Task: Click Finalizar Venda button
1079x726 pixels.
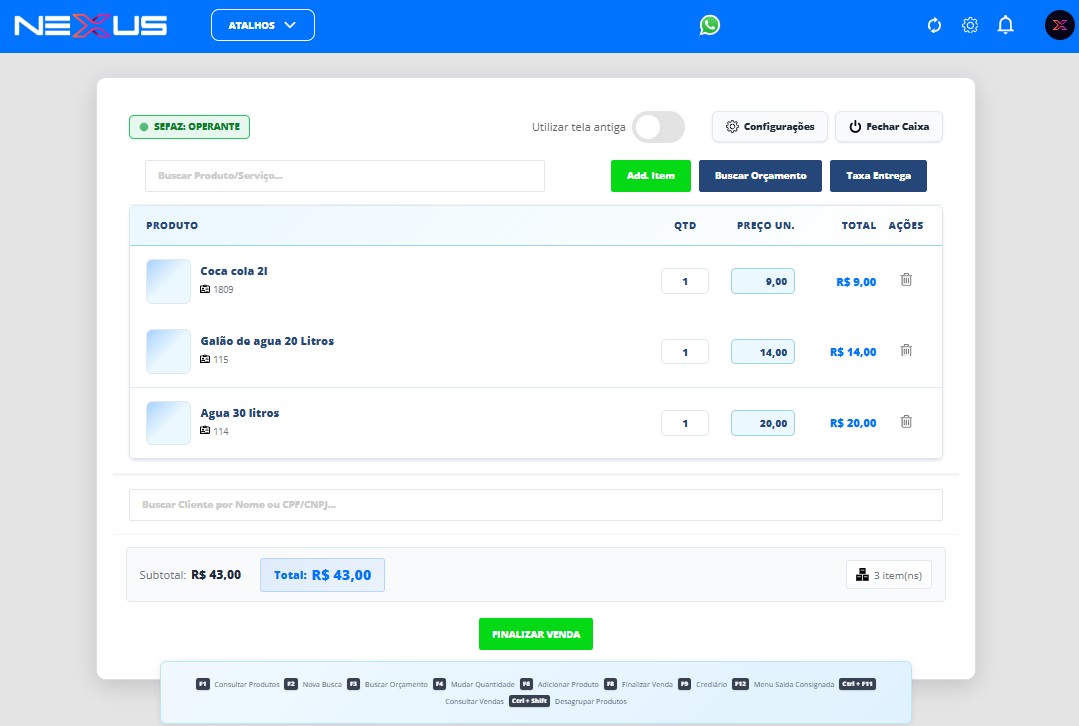Action: [x=536, y=634]
